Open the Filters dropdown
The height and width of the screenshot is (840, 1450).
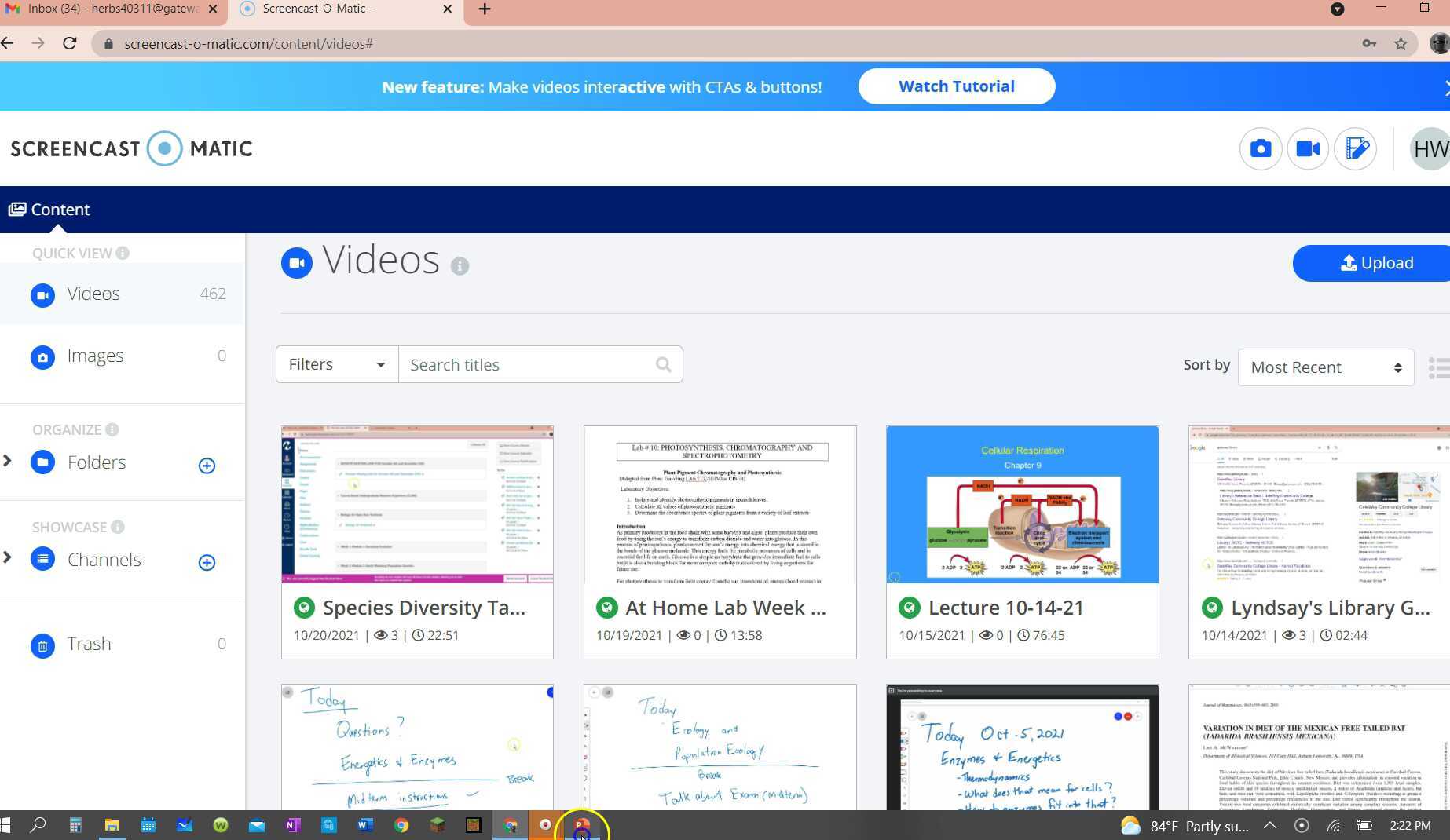point(337,365)
